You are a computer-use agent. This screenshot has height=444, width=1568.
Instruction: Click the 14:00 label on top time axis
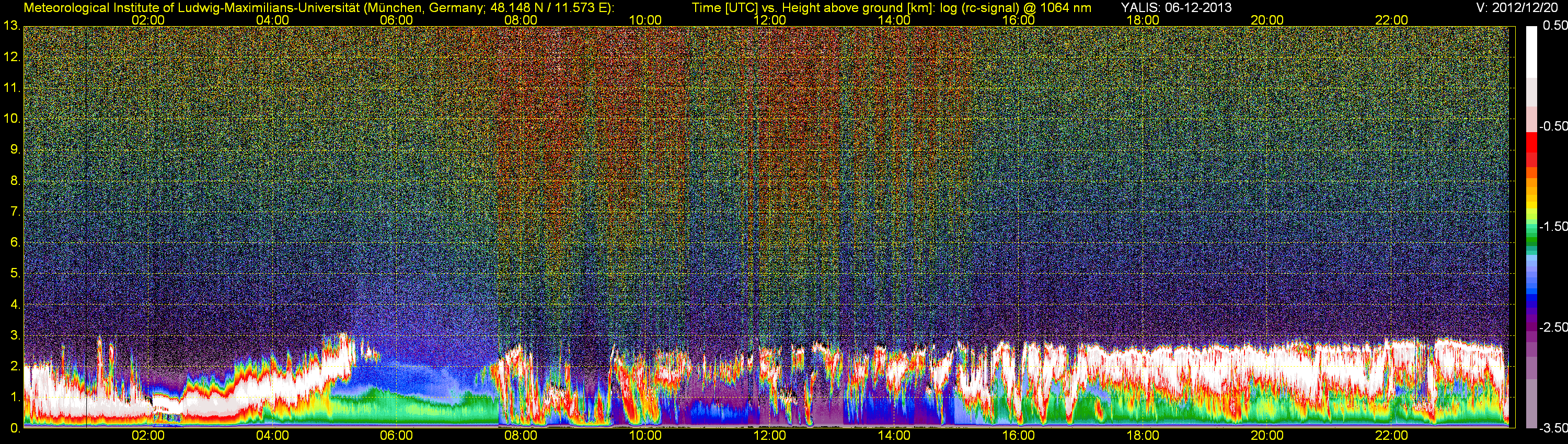point(894,20)
